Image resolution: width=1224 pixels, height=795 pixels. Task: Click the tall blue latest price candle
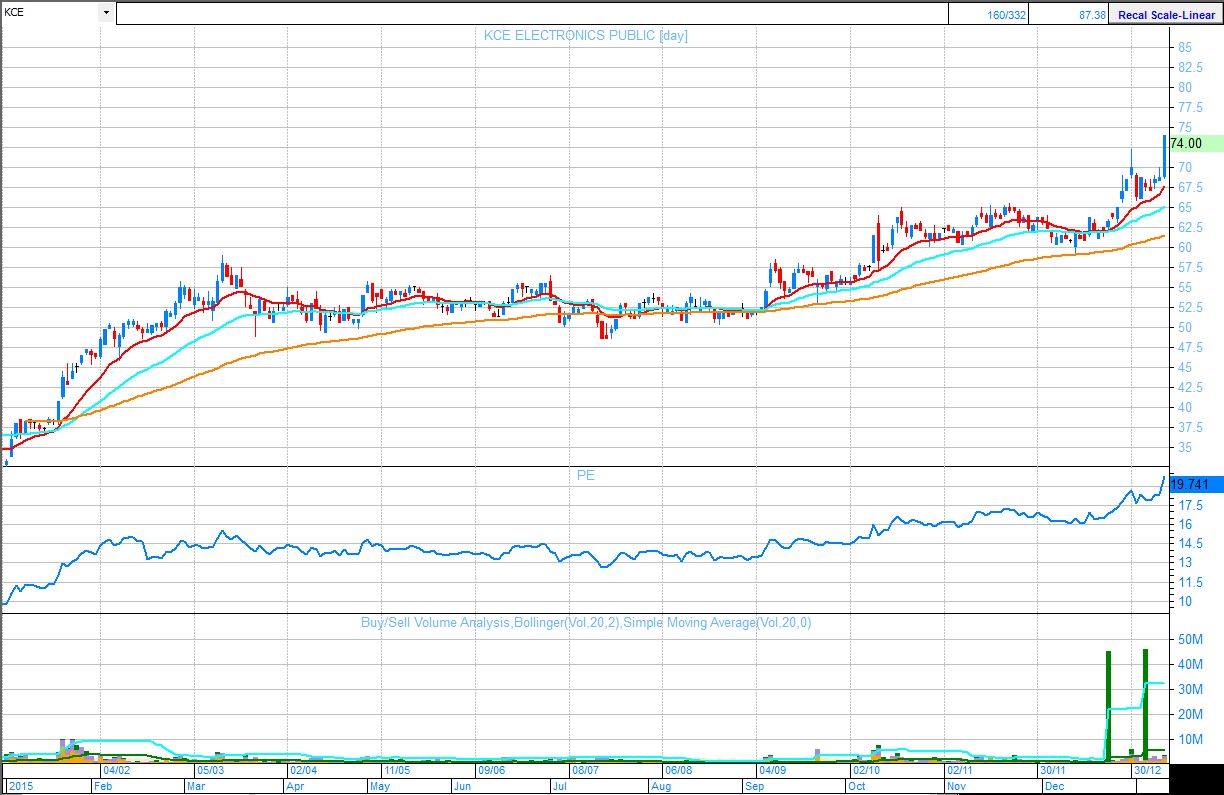point(1164,156)
